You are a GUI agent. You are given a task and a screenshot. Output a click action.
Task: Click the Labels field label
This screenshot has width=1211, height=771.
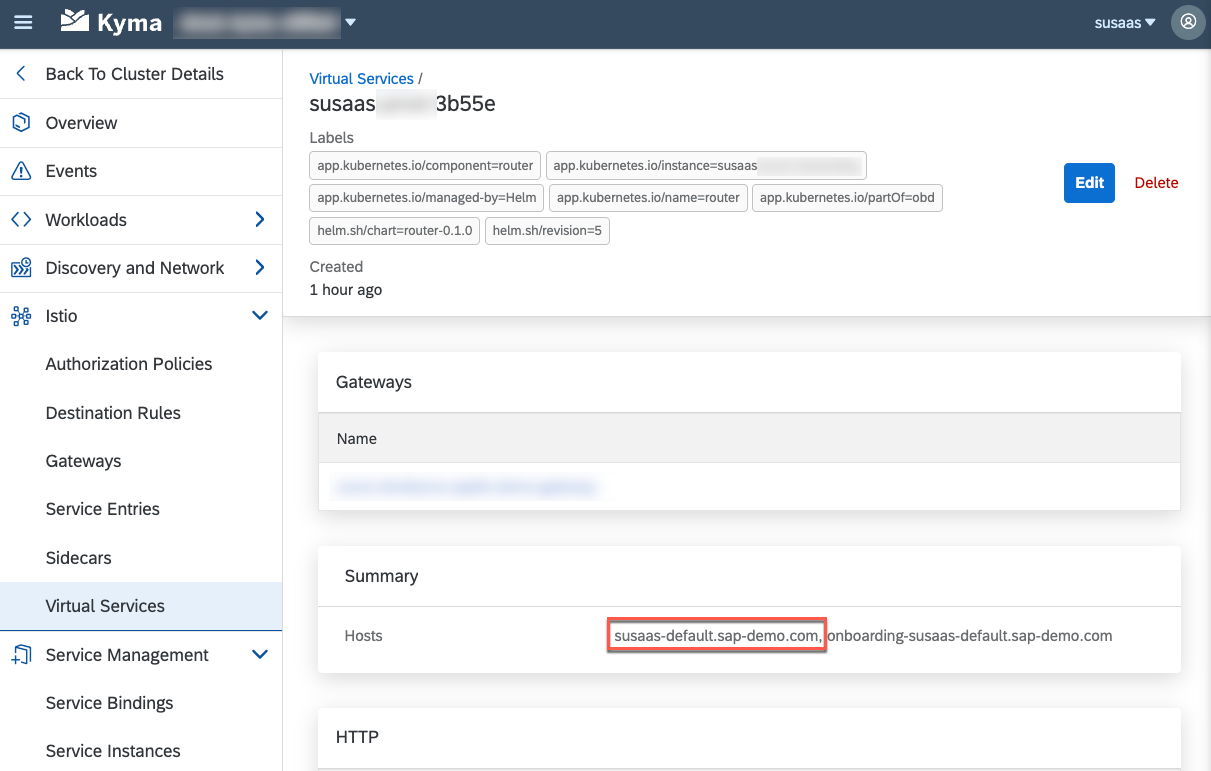[x=331, y=138]
